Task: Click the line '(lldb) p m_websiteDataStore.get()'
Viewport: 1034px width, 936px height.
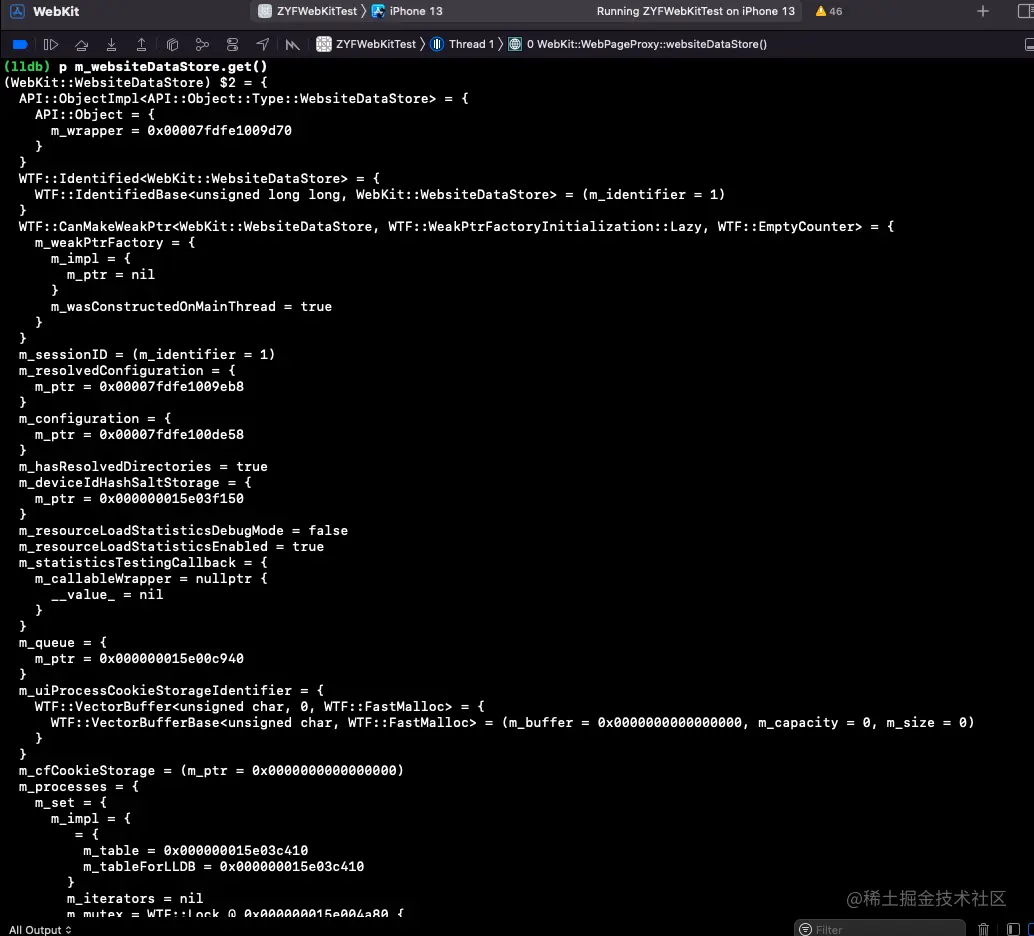Action: [x=135, y=67]
